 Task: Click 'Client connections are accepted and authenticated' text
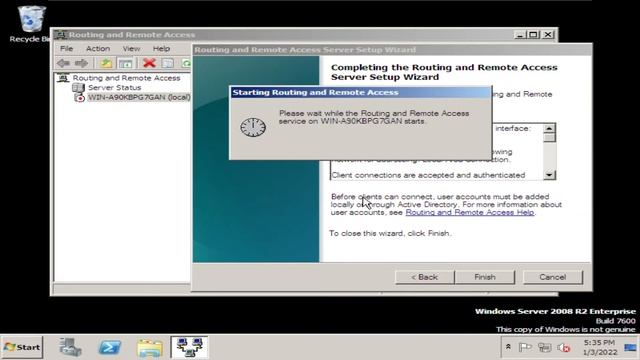(428, 175)
